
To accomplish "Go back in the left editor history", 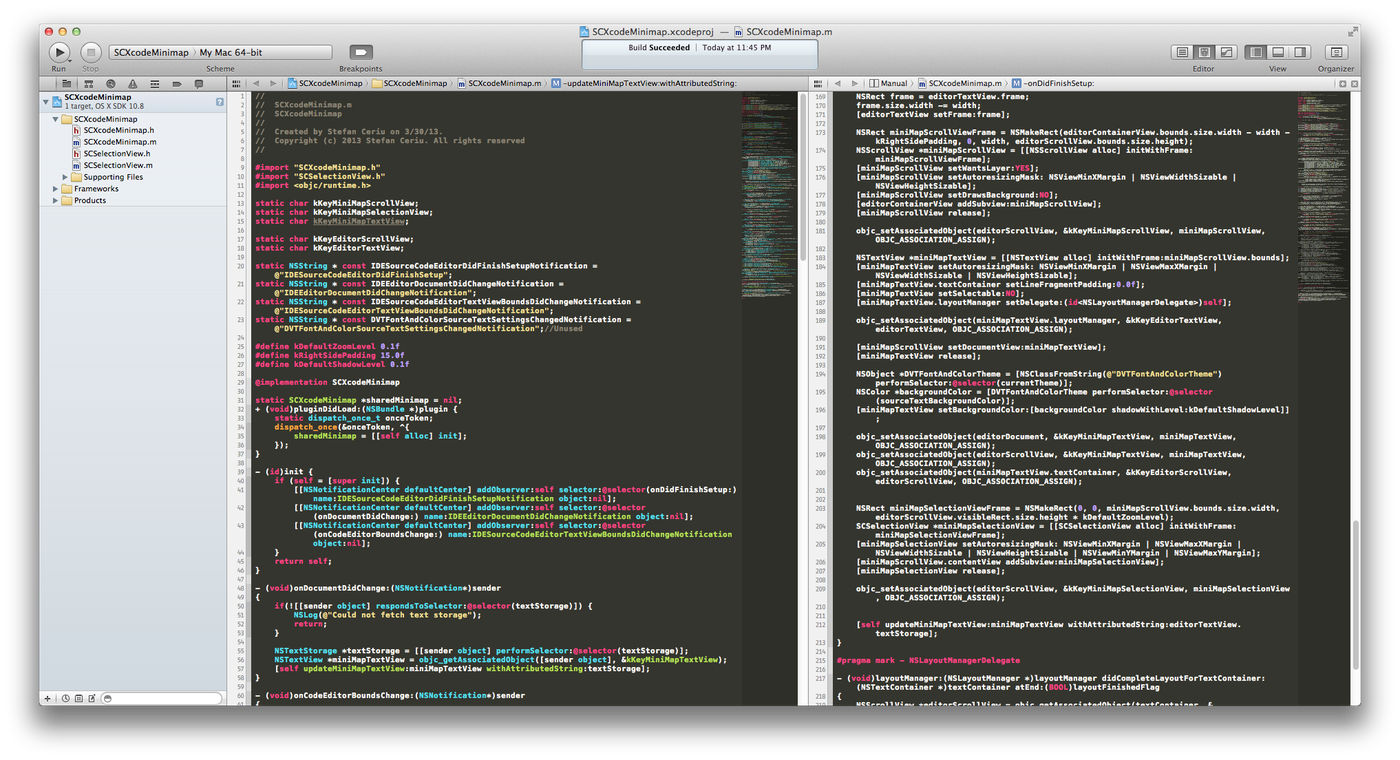I will click(256, 84).
